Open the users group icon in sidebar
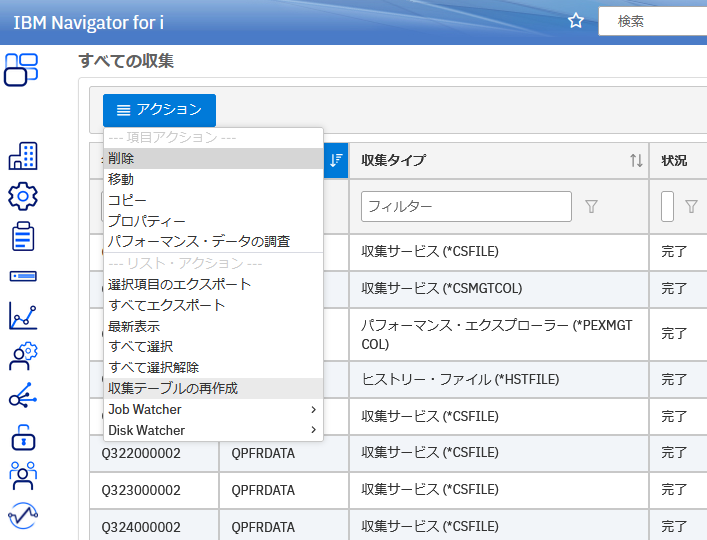The height and width of the screenshot is (540, 707). [x=23, y=475]
